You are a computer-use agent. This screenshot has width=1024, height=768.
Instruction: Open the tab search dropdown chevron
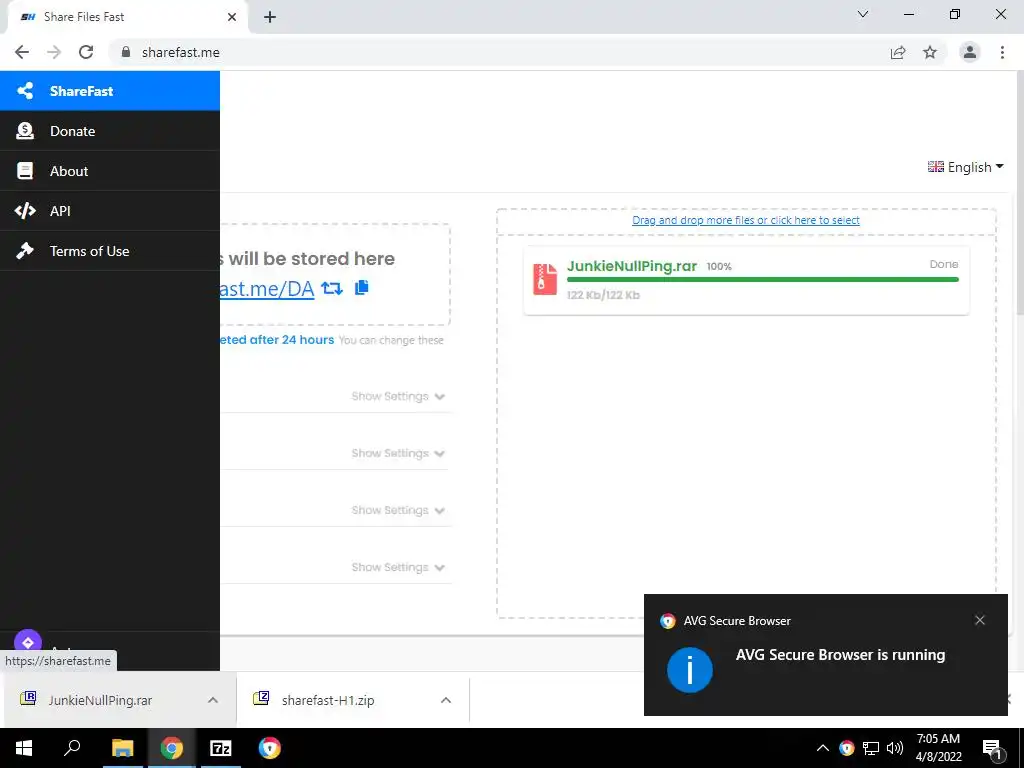click(863, 14)
